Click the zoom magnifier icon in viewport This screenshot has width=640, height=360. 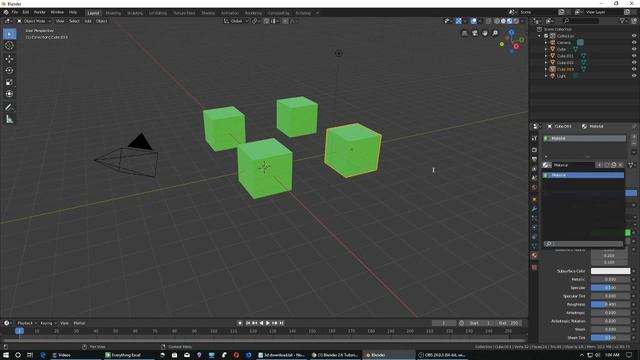pos(495,33)
